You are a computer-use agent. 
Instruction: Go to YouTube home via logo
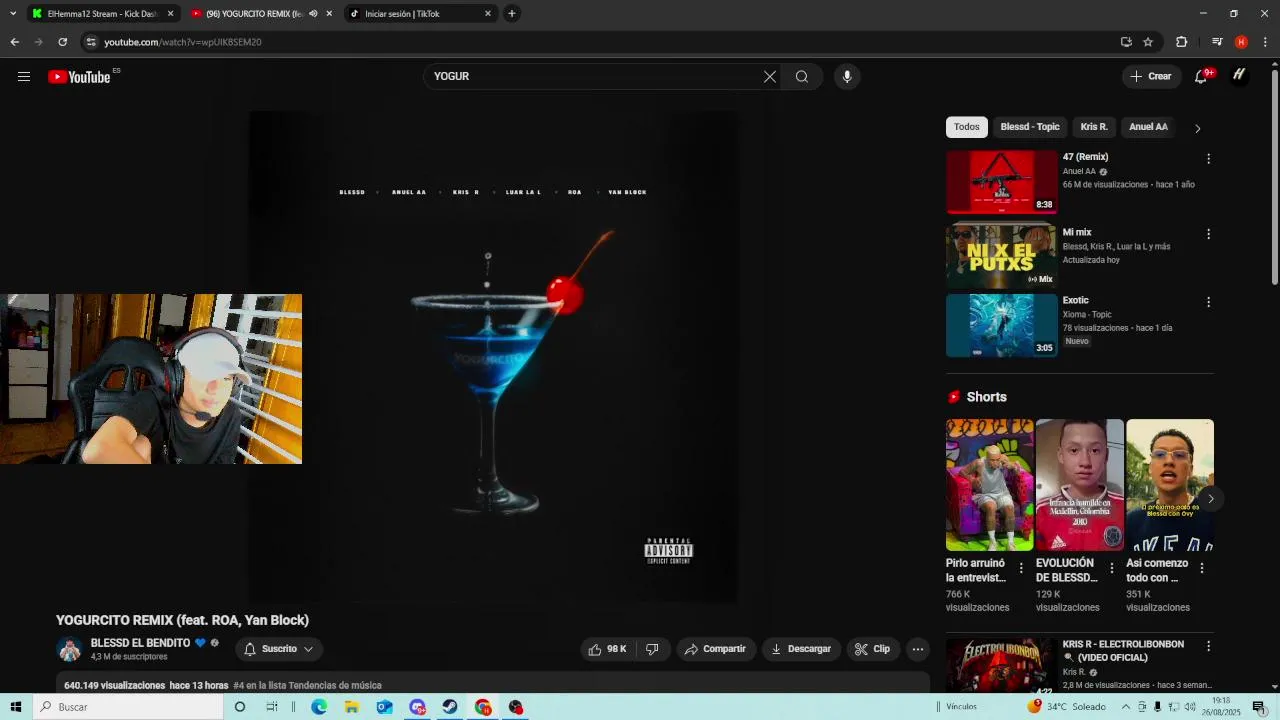tap(79, 77)
